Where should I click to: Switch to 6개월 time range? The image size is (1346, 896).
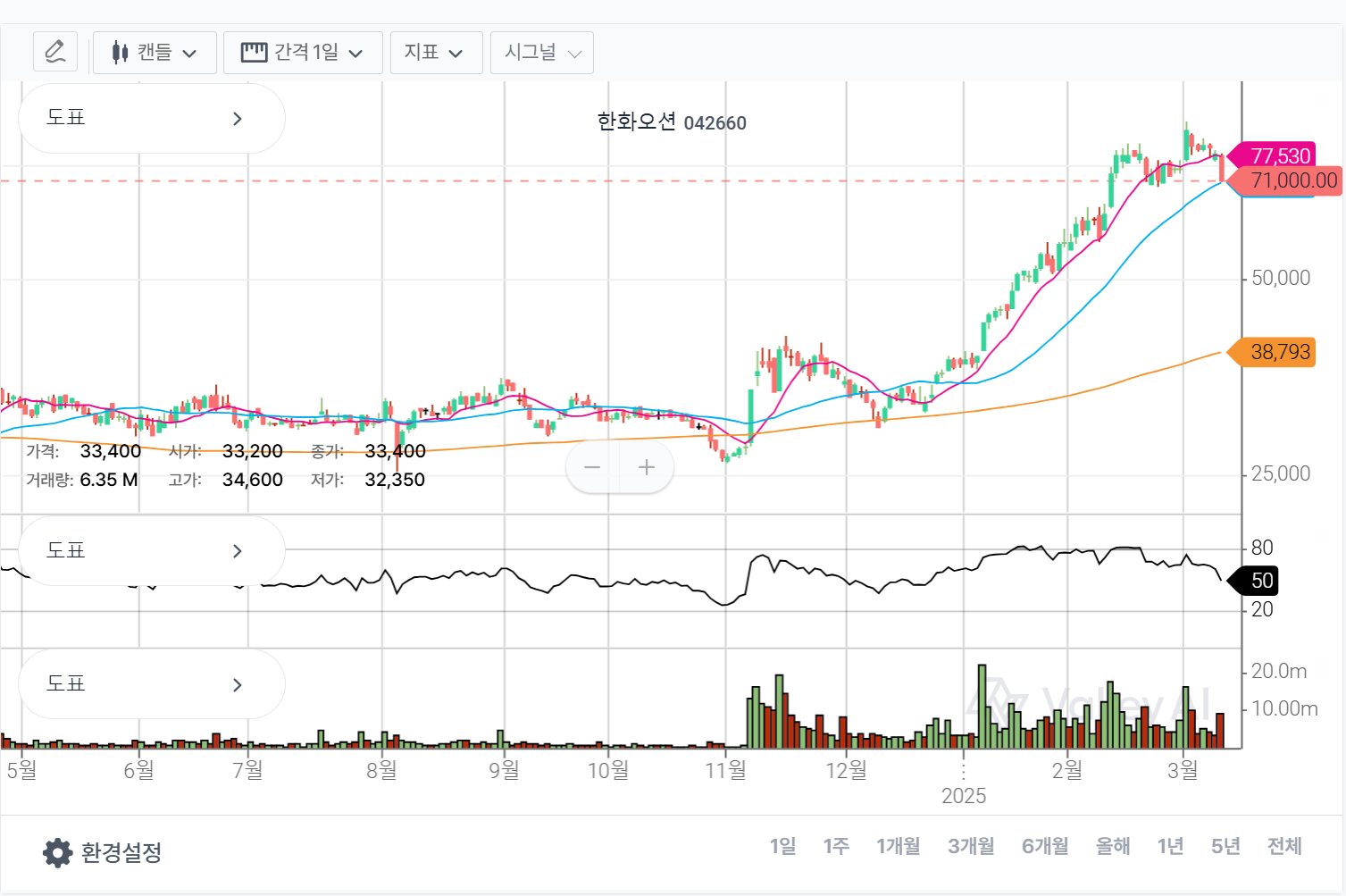click(x=1045, y=846)
